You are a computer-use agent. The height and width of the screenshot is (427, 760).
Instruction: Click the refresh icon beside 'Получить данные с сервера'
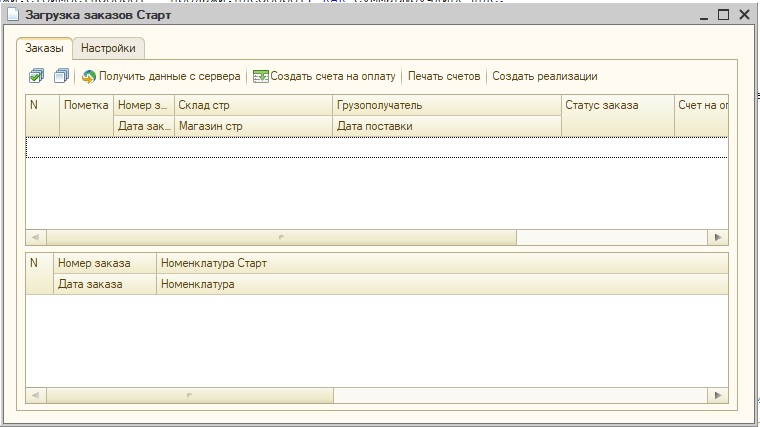pyautogui.click(x=89, y=77)
